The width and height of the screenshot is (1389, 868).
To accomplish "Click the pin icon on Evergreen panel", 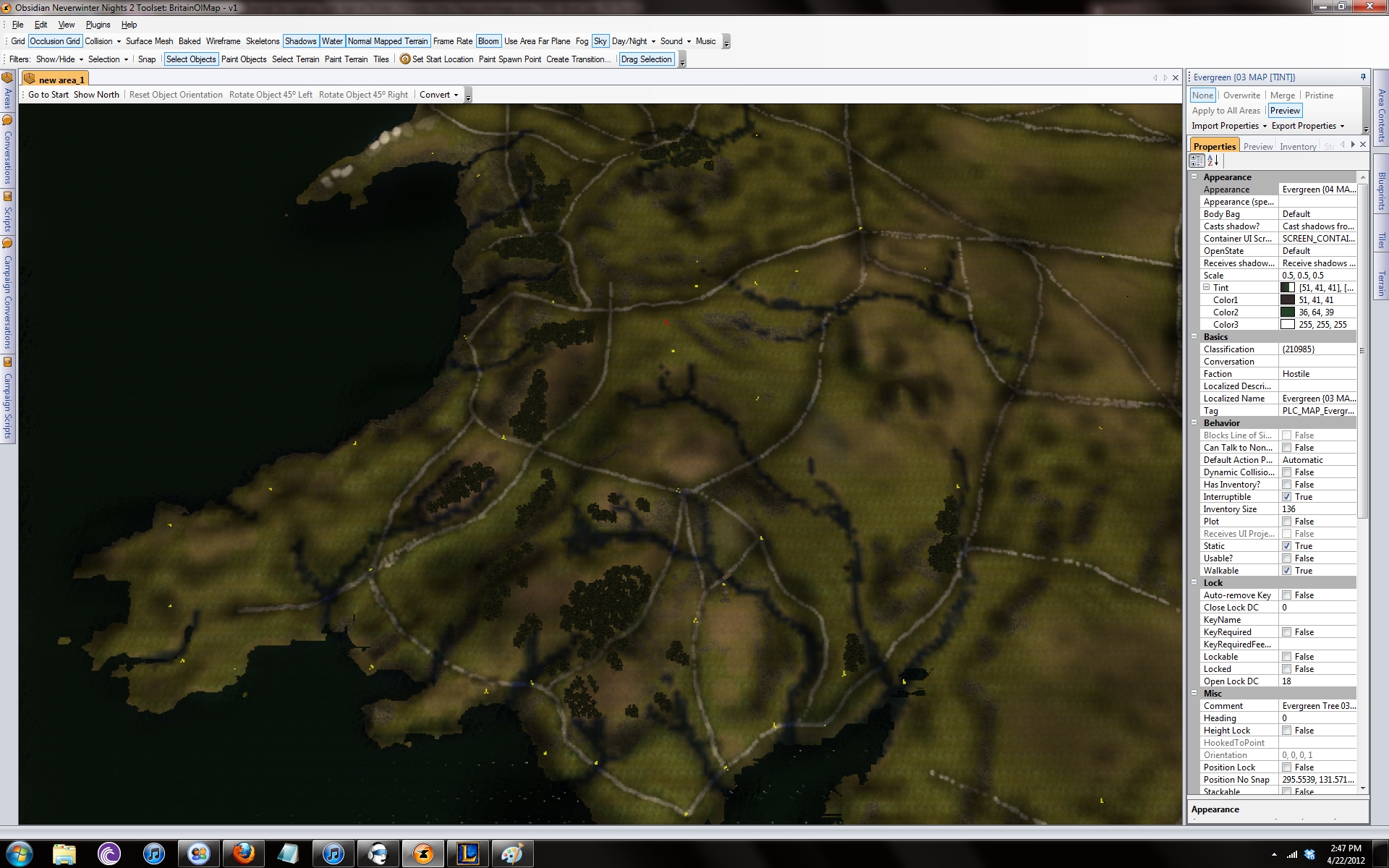I will tap(1363, 77).
